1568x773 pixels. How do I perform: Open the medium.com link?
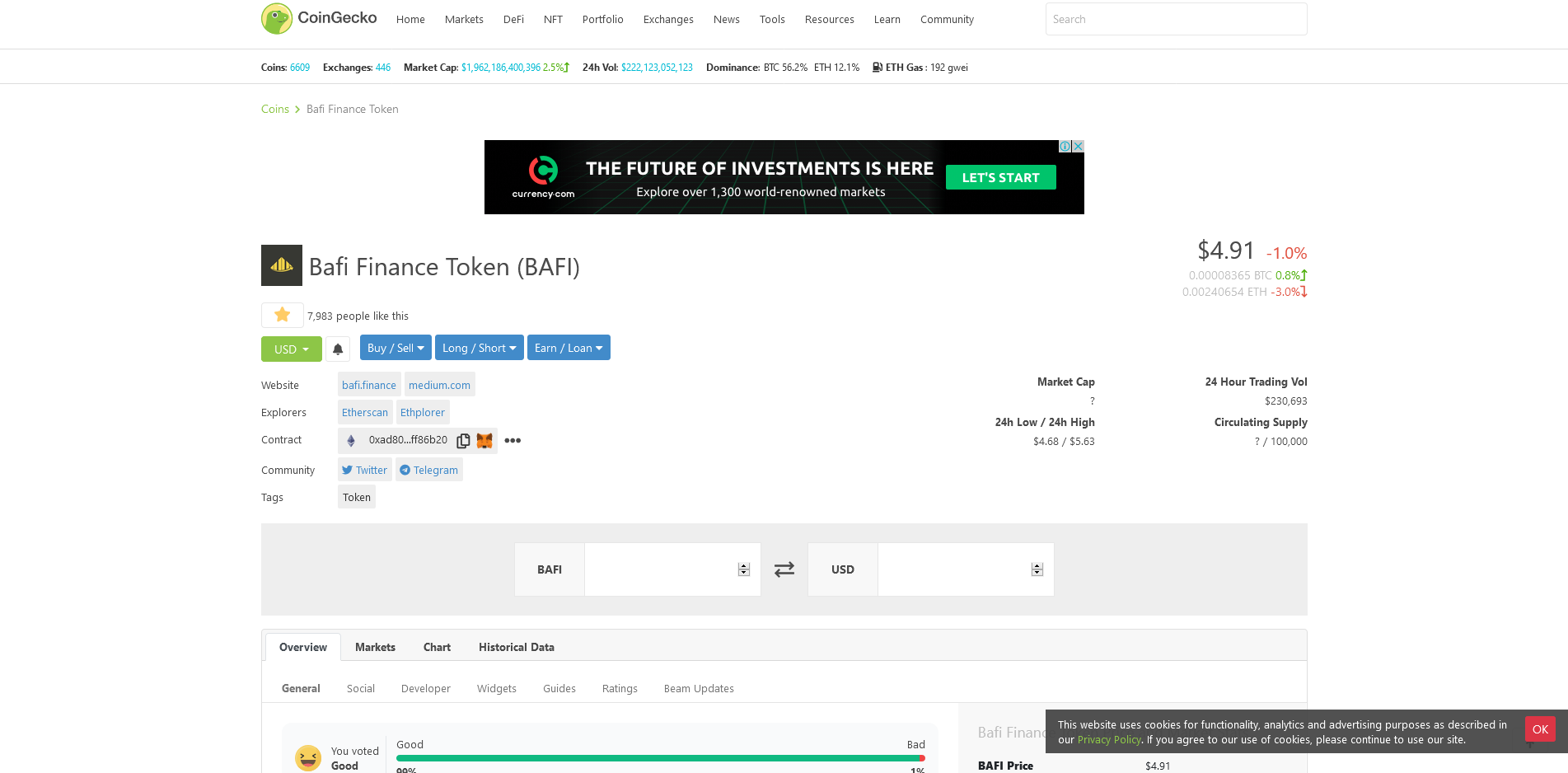pos(440,385)
